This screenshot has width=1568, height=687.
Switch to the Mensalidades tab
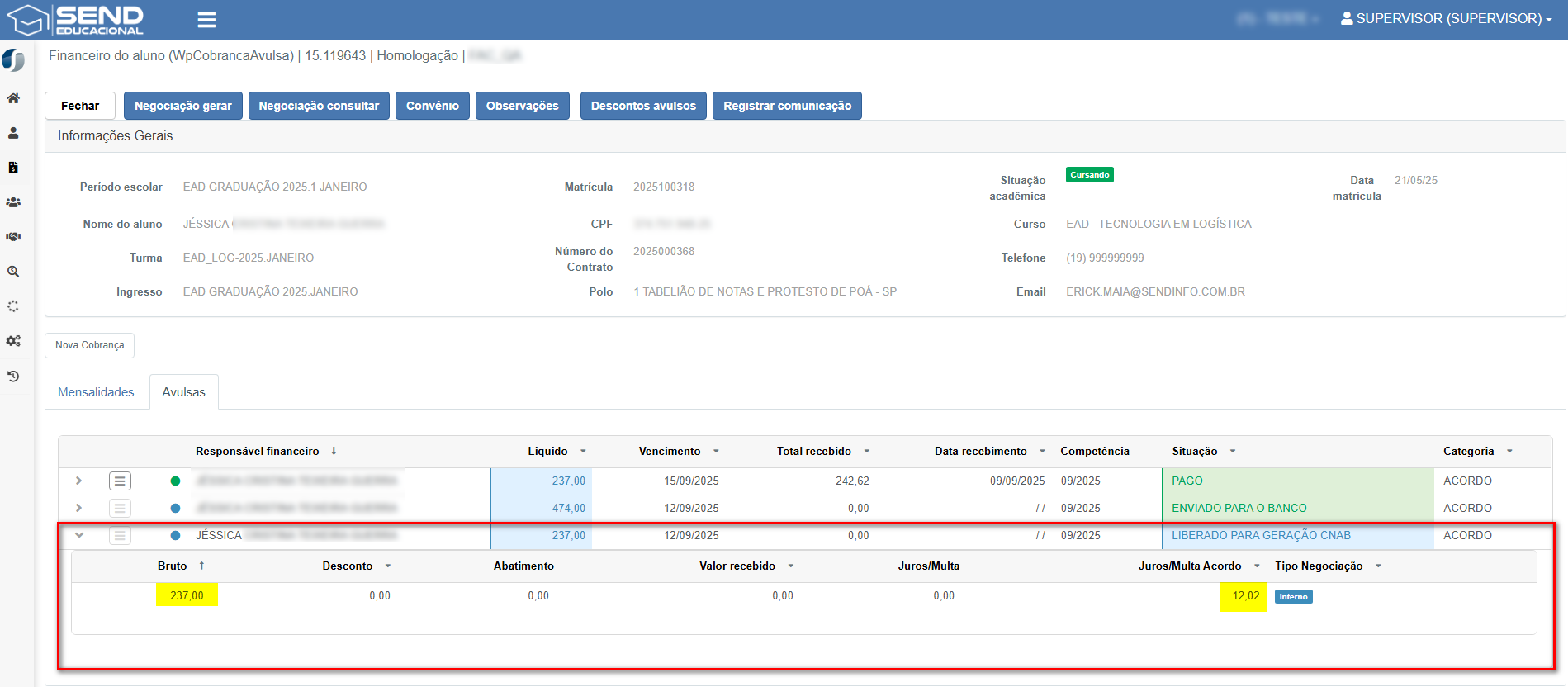pos(96,392)
